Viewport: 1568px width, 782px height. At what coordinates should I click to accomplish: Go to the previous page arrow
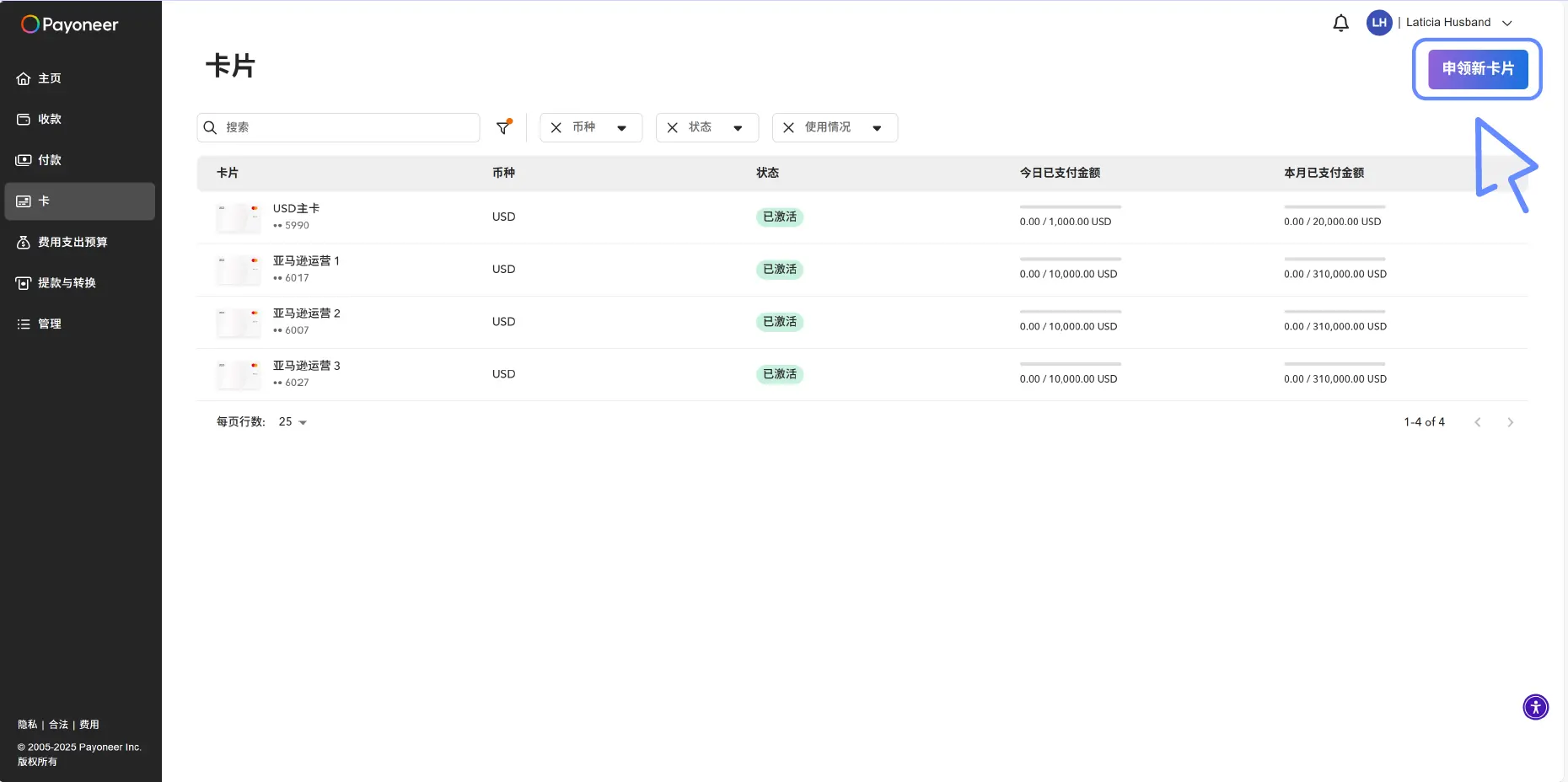tap(1478, 422)
